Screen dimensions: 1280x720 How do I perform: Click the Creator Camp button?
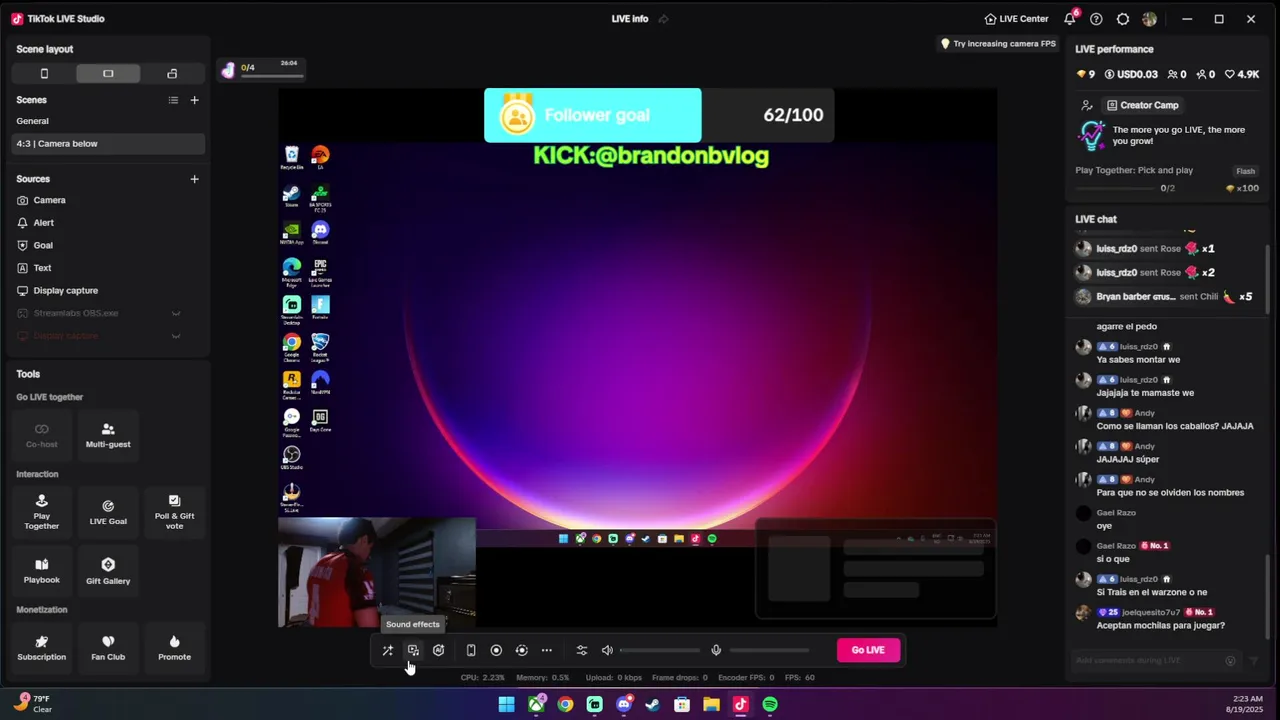click(x=1143, y=105)
